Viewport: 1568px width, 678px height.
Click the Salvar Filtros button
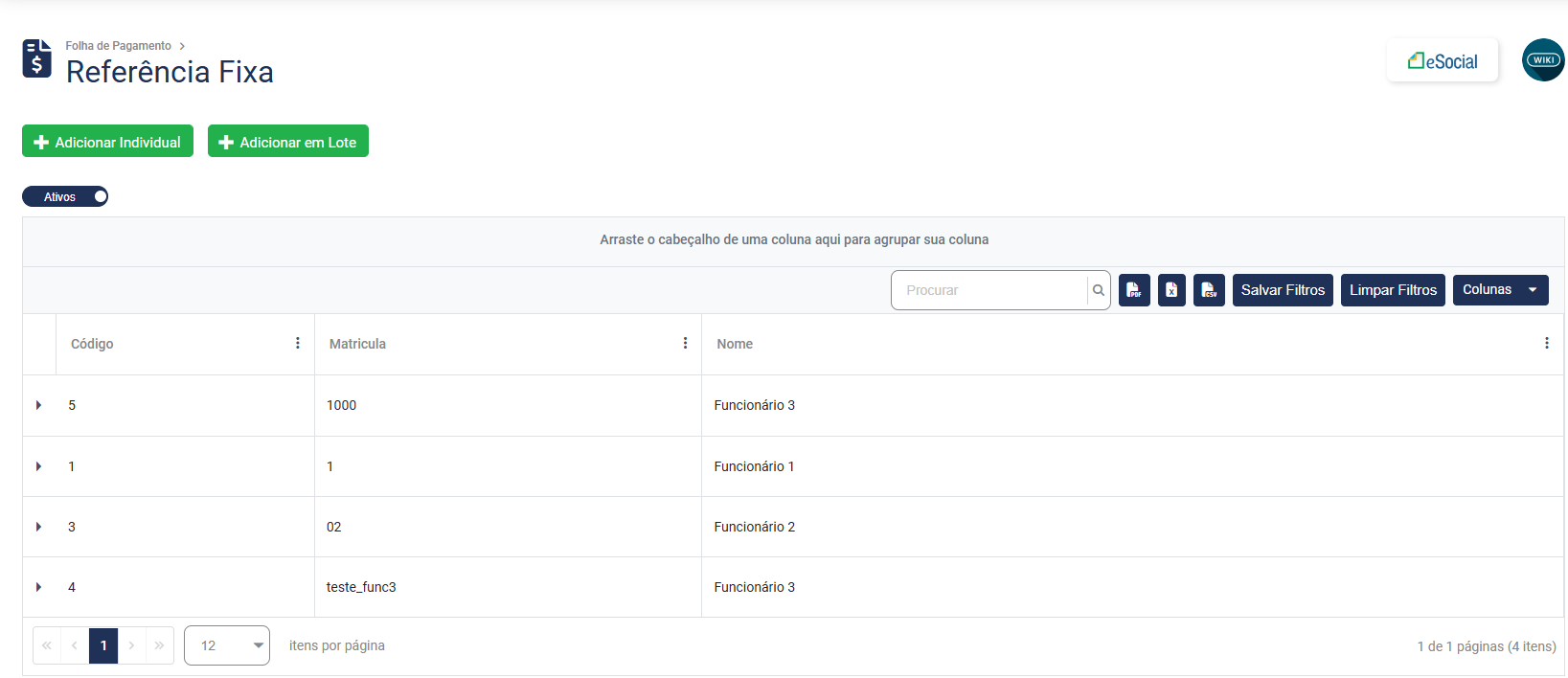pyautogui.click(x=1283, y=290)
